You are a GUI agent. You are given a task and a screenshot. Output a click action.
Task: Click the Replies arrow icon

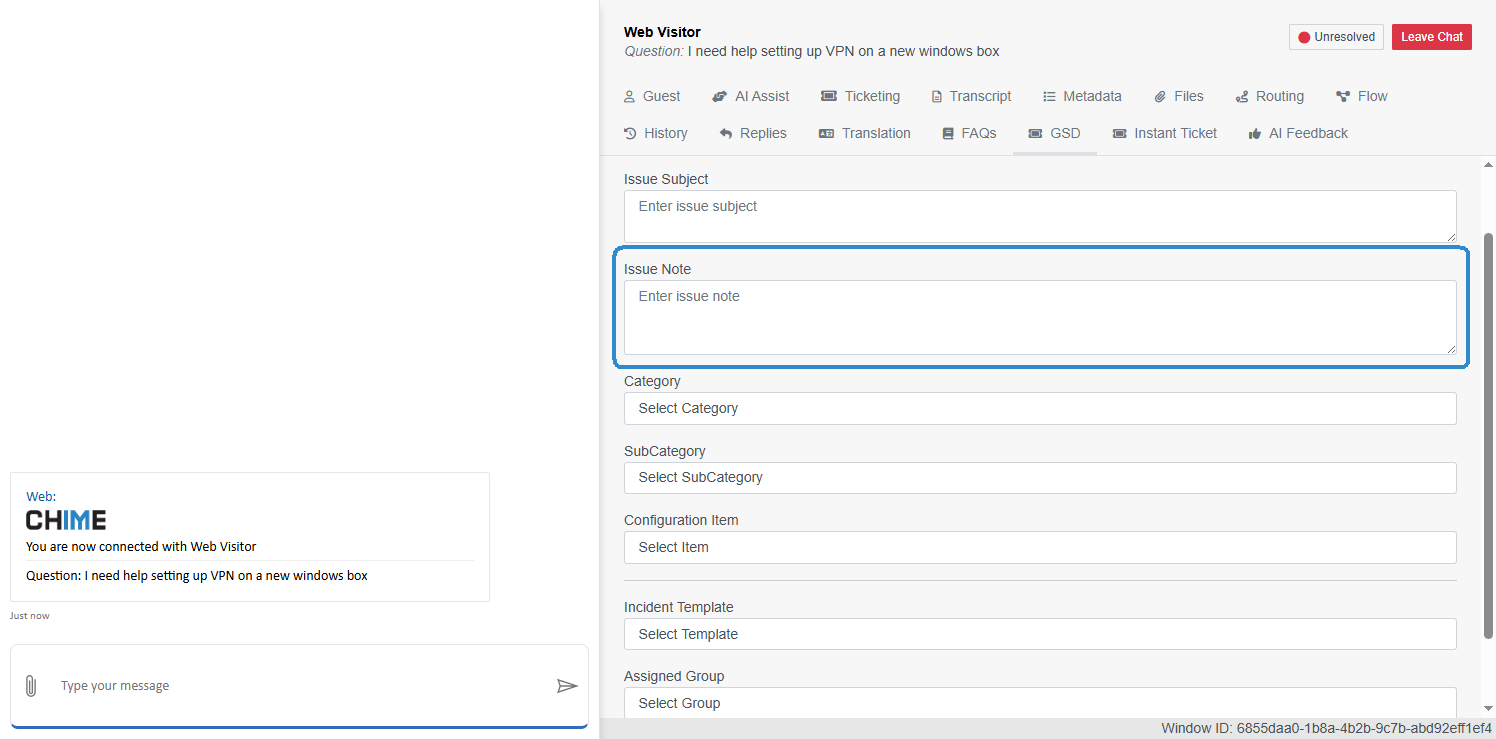pyautogui.click(x=726, y=134)
